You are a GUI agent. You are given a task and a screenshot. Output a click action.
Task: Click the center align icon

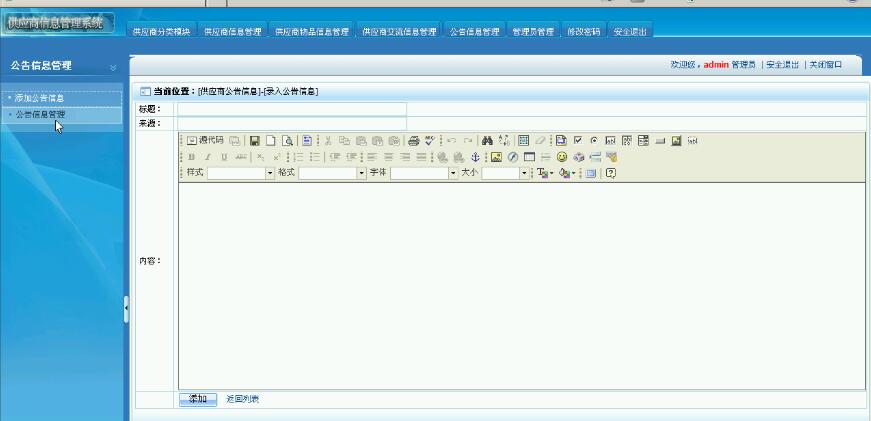pos(389,157)
